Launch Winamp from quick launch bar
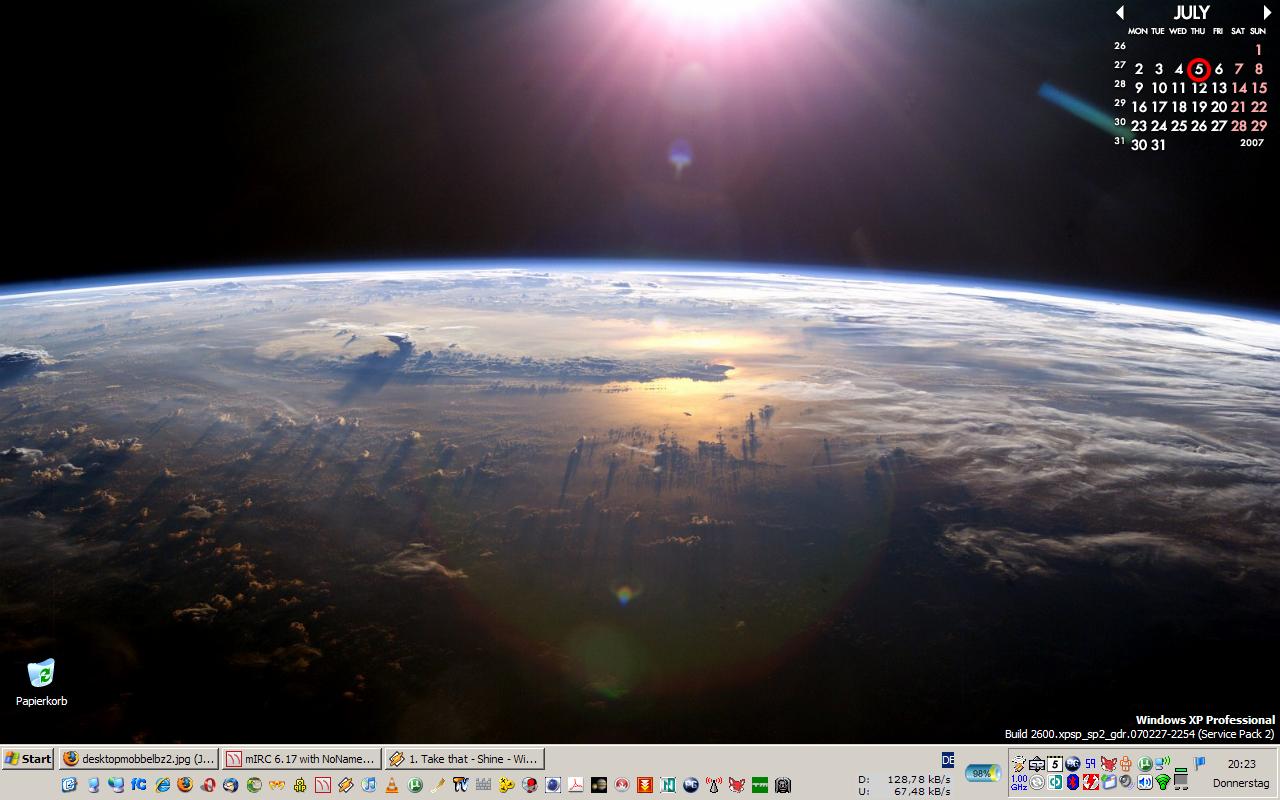 click(346, 785)
